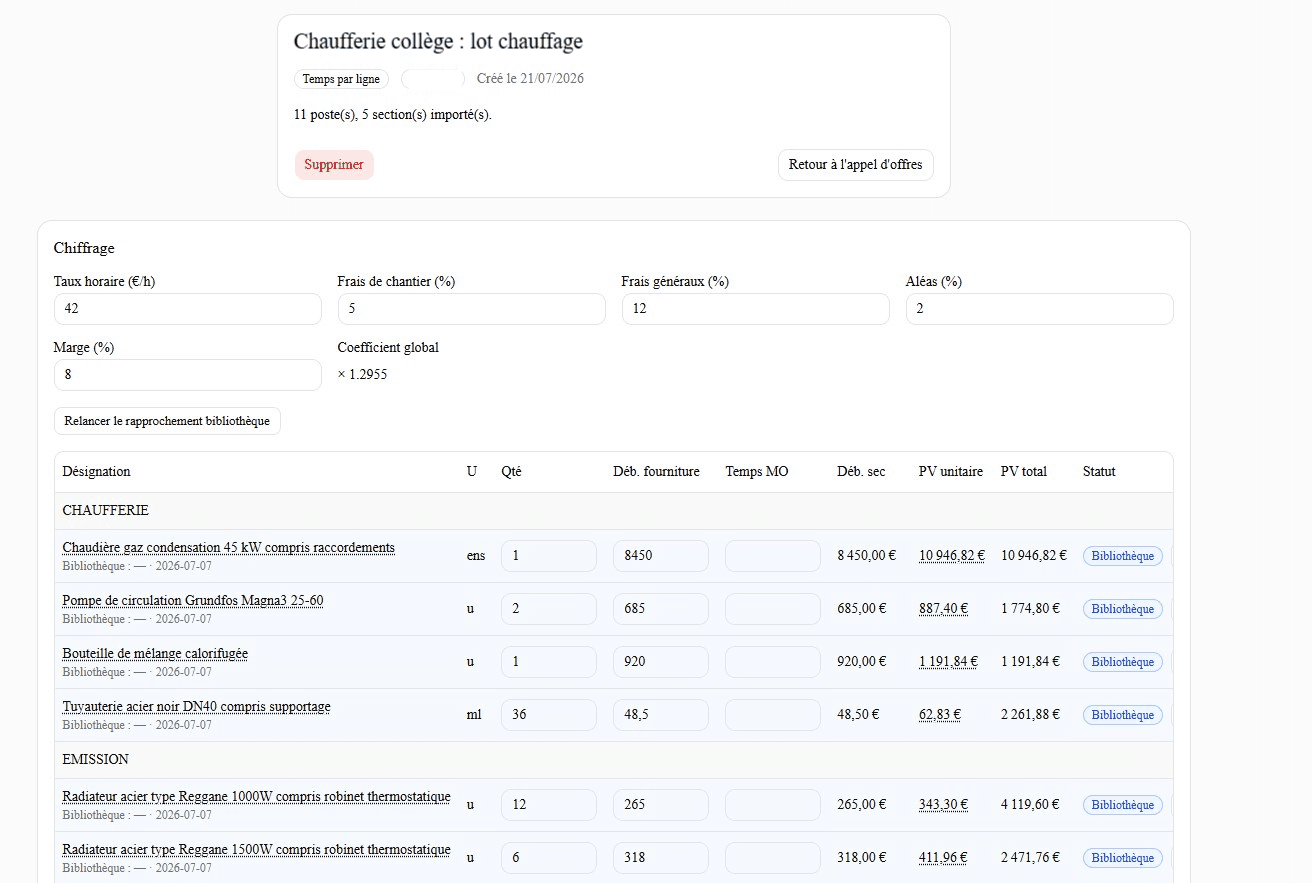
Task: Open Tuyauterie acier noir DN40 designation
Action: click(x=196, y=706)
